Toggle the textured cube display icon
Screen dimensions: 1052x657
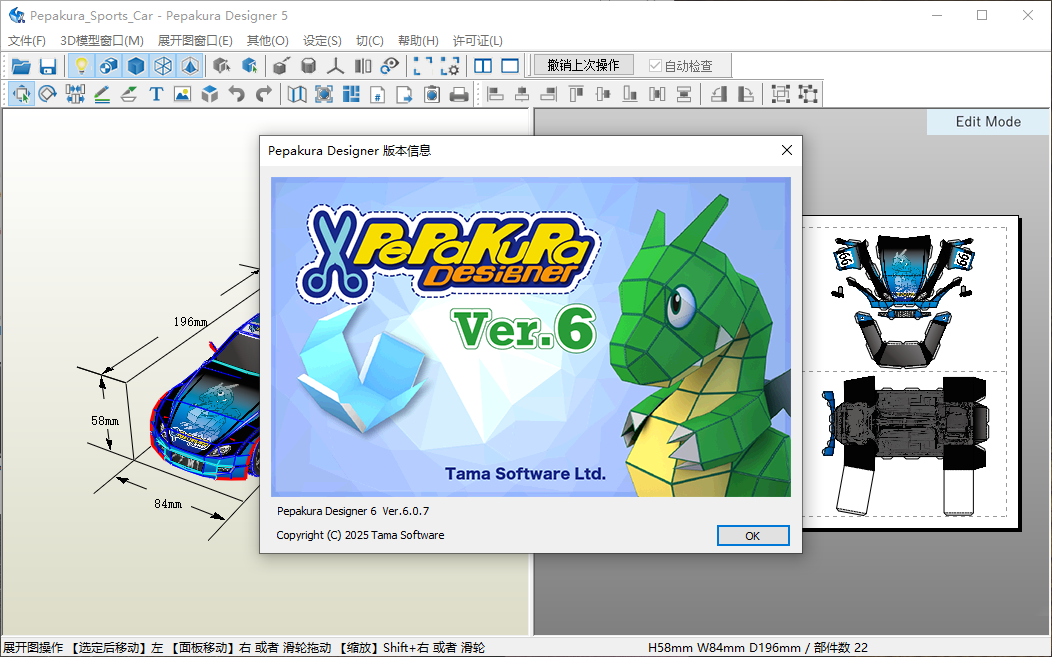pyautogui.click(x=109, y=66)
